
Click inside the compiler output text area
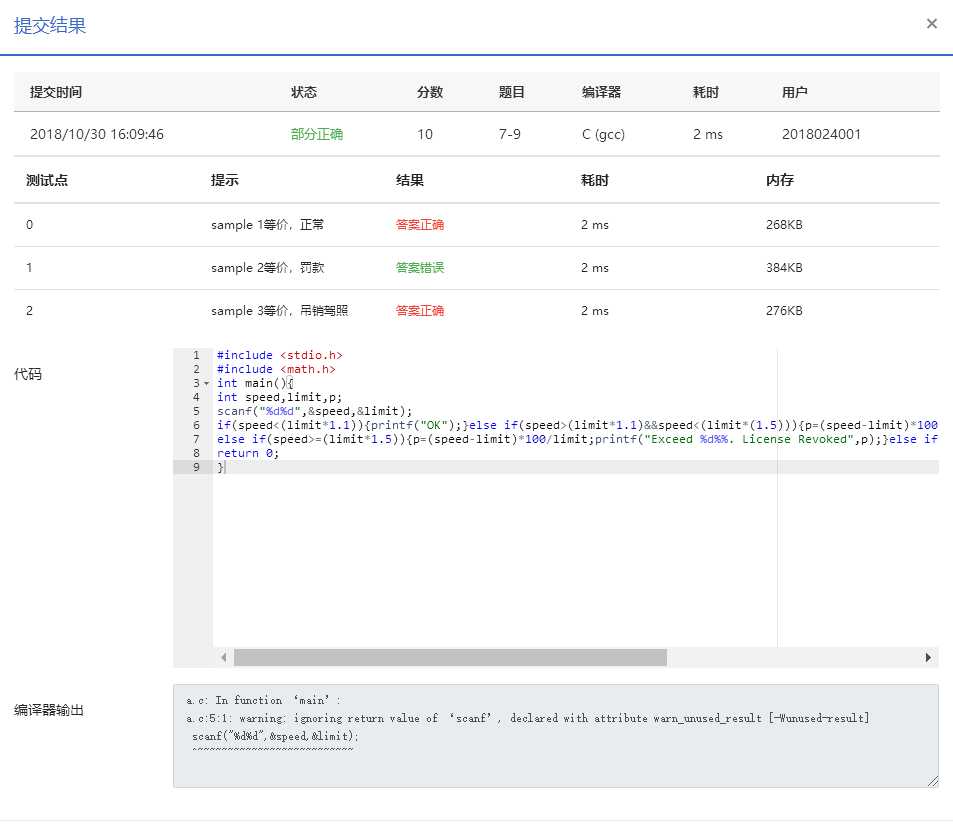(556, 736)
